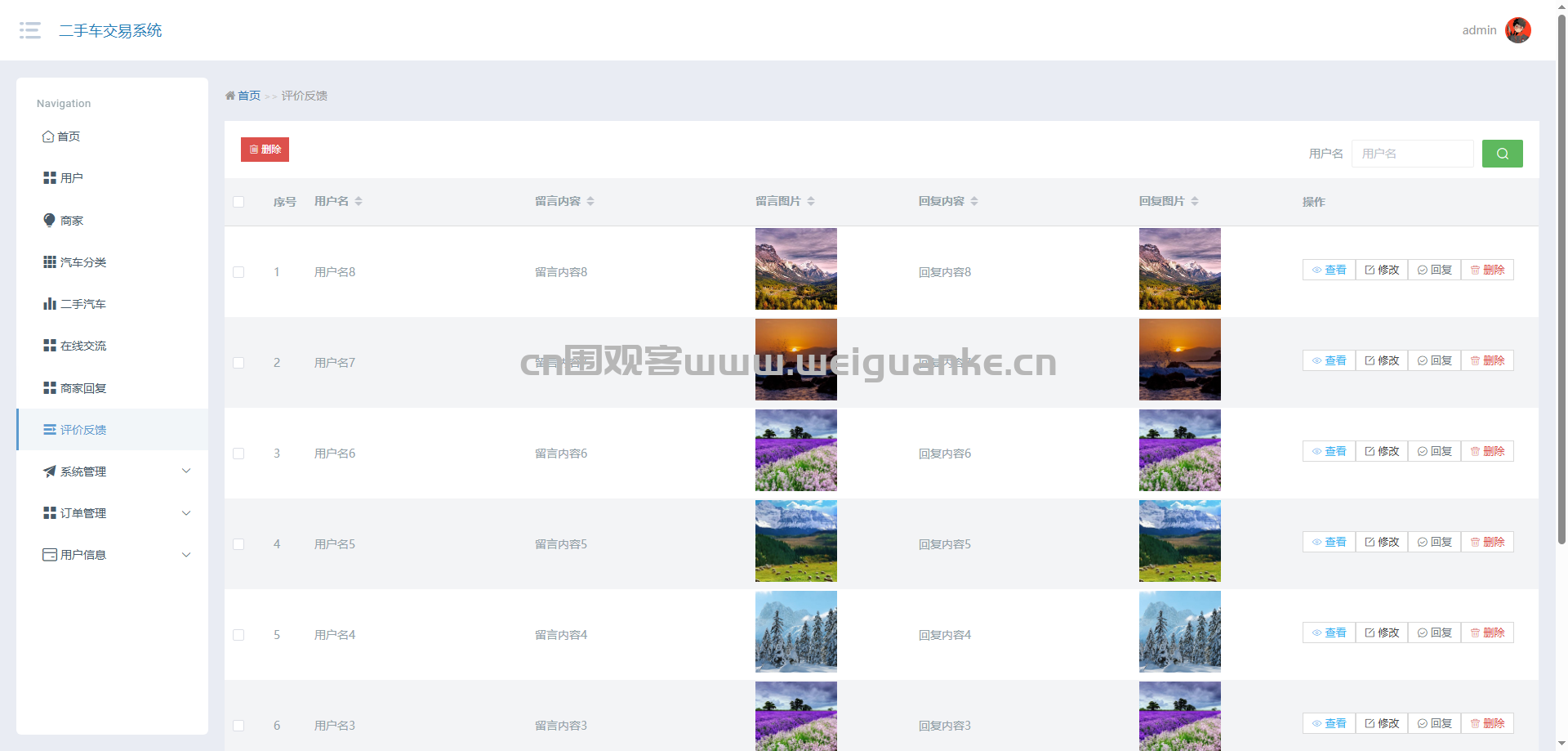The image size is (1568, 751).
Task: Click the breadcrumb home icon
Action: (x=230, y=96)
